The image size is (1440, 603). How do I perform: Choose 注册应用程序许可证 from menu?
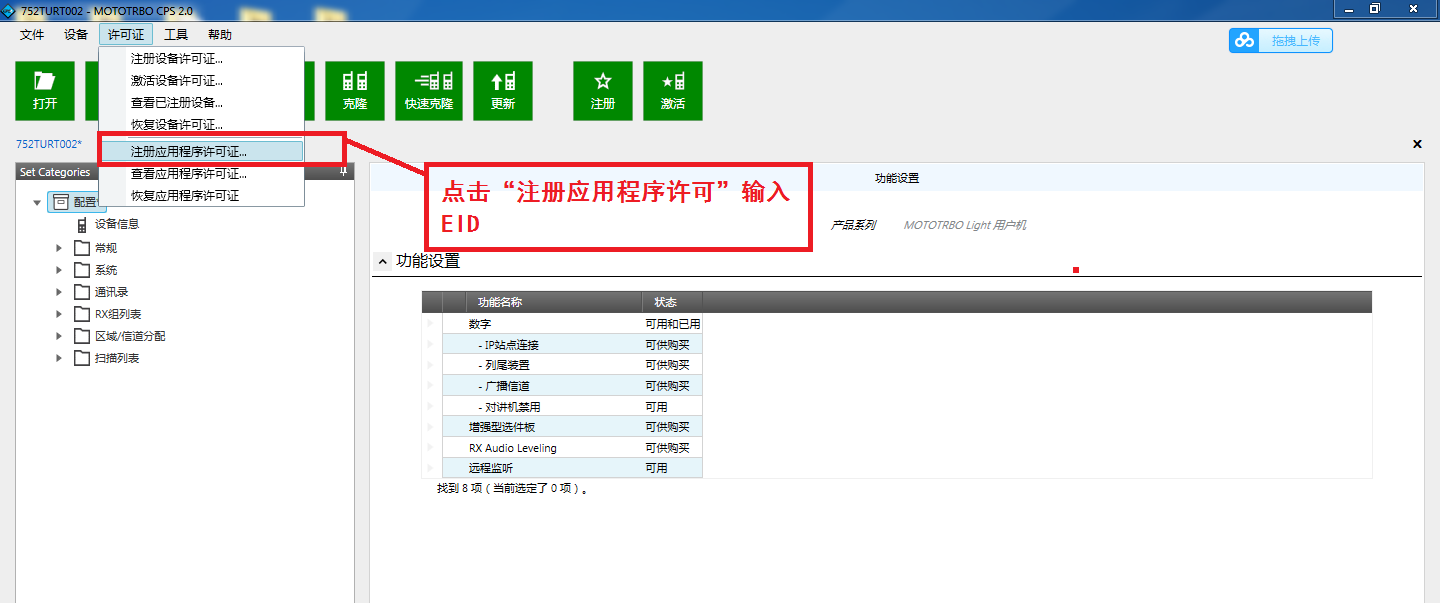click(x=188, y=152)
